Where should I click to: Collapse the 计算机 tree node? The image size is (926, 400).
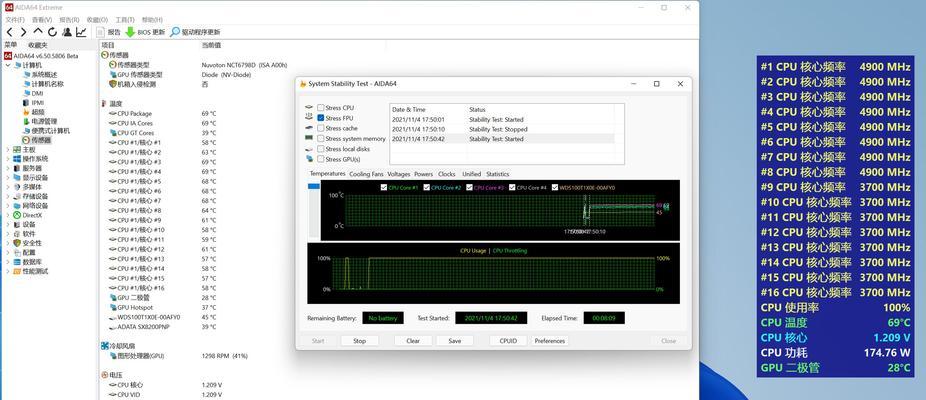(8, 65)
